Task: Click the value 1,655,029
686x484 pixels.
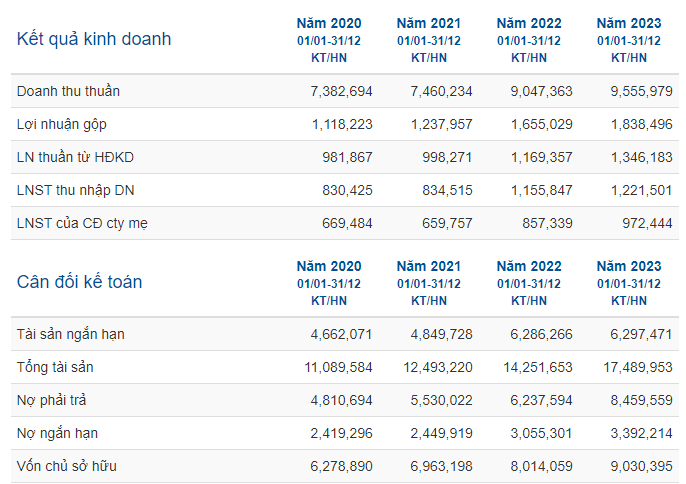Action: (x=542, y=125)
